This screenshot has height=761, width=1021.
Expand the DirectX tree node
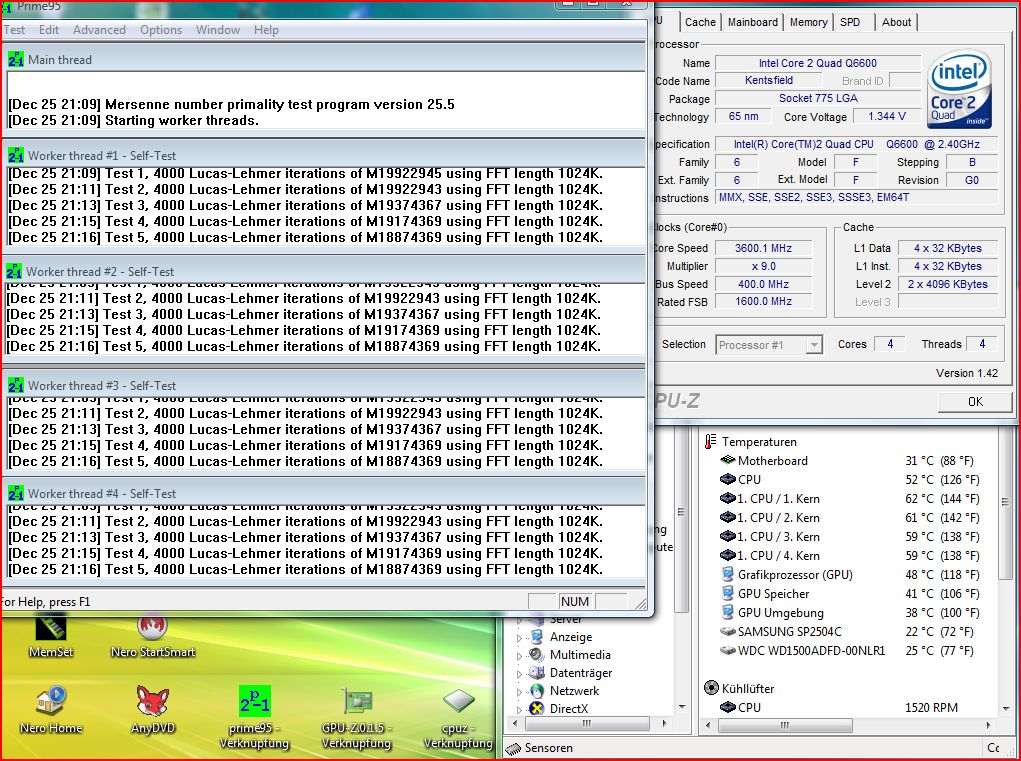pyautogui.click(x=519, y=710)
